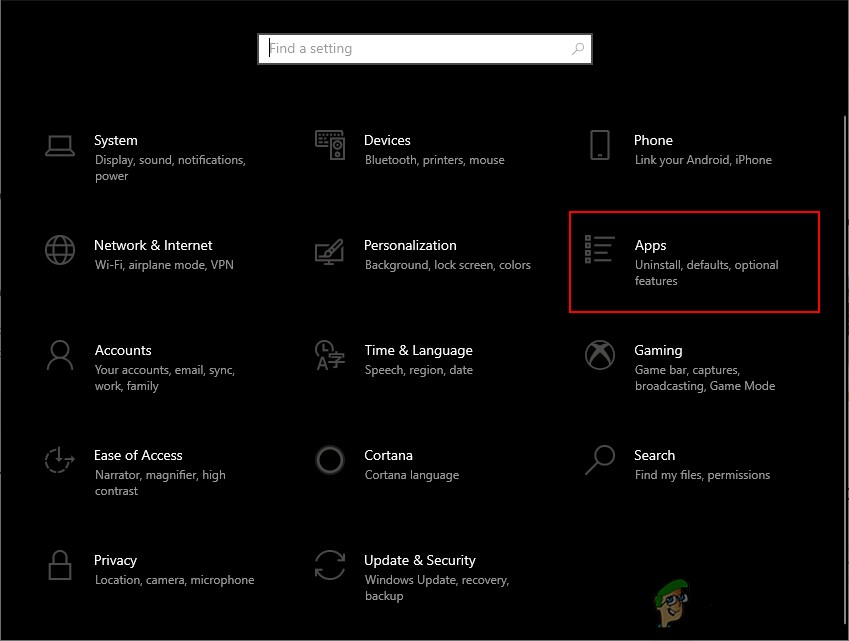This screenshot has height=641, width=849.
Task: Open the Ease of Access icon
Action: click(60, 460)
